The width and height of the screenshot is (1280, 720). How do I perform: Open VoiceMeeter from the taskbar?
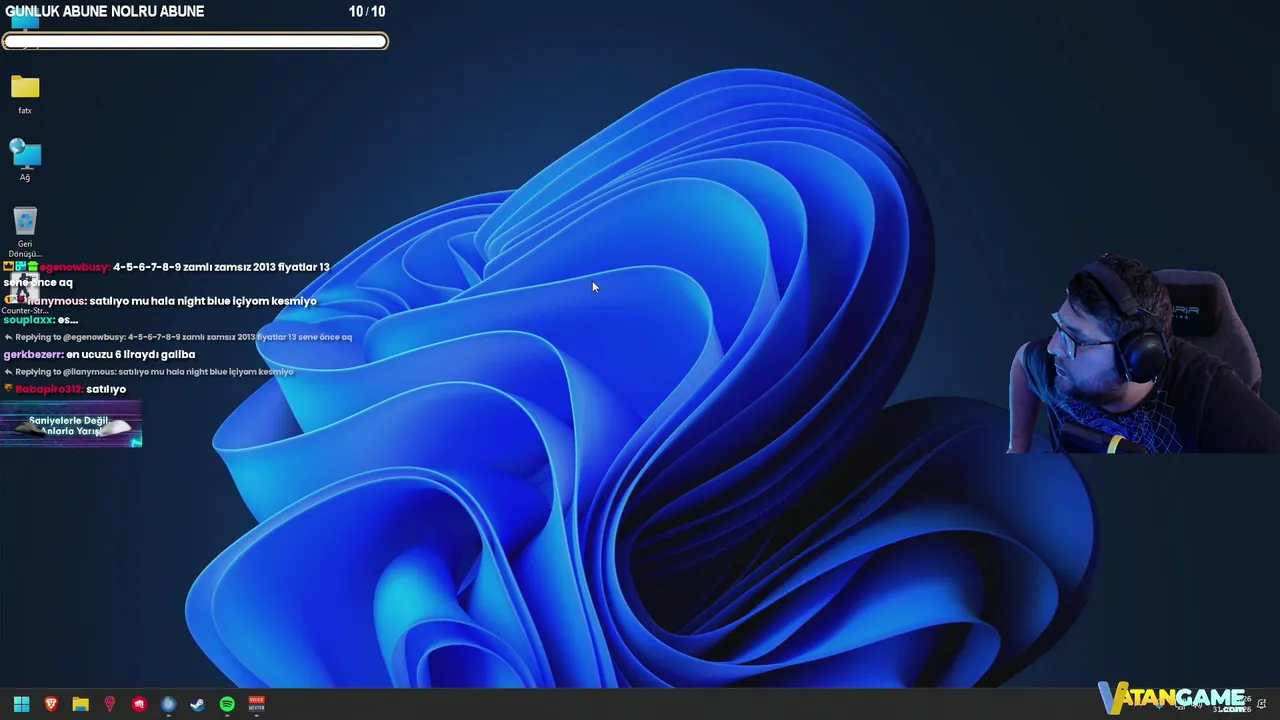(256, 704)
